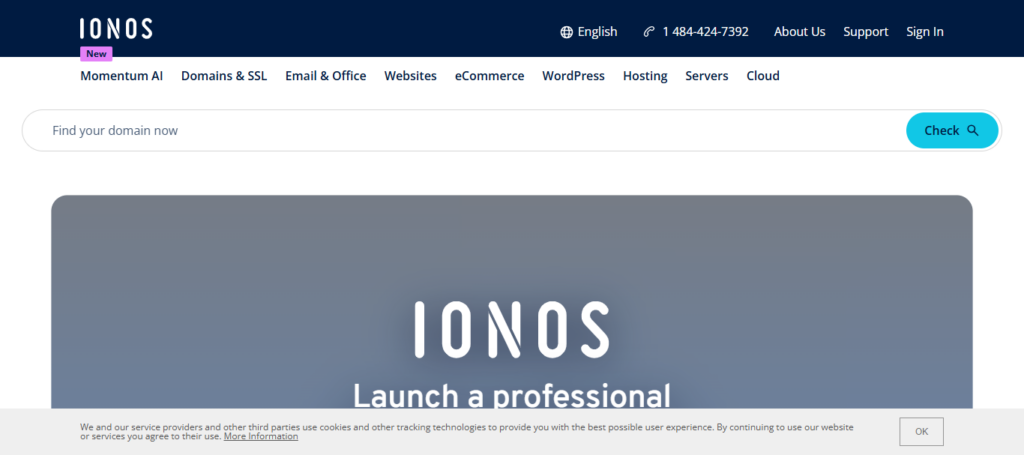Open the Sign In link

(925, 32)
